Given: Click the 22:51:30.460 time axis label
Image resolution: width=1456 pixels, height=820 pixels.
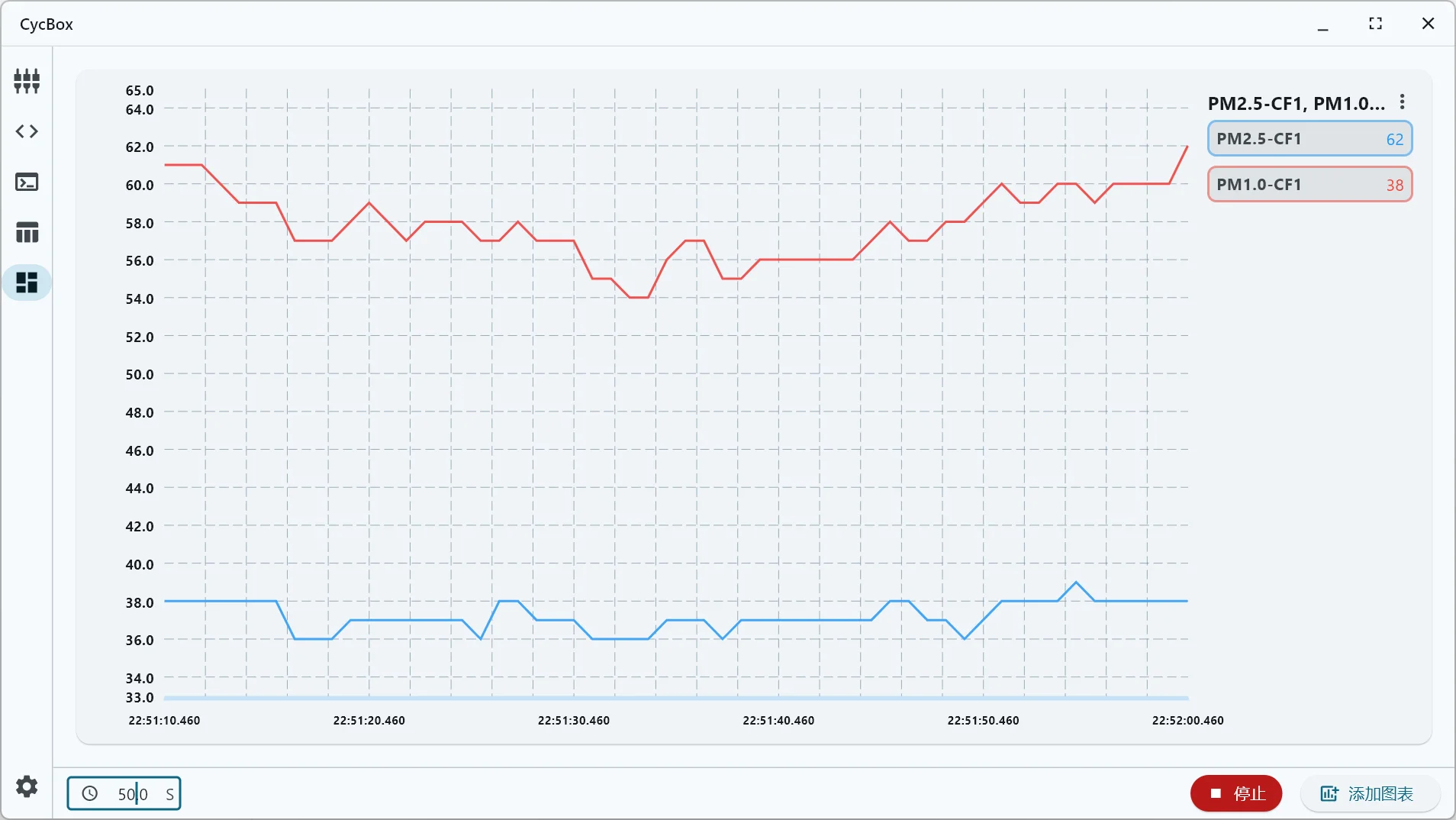Looking at the screenshot, I should pos(573,721).
